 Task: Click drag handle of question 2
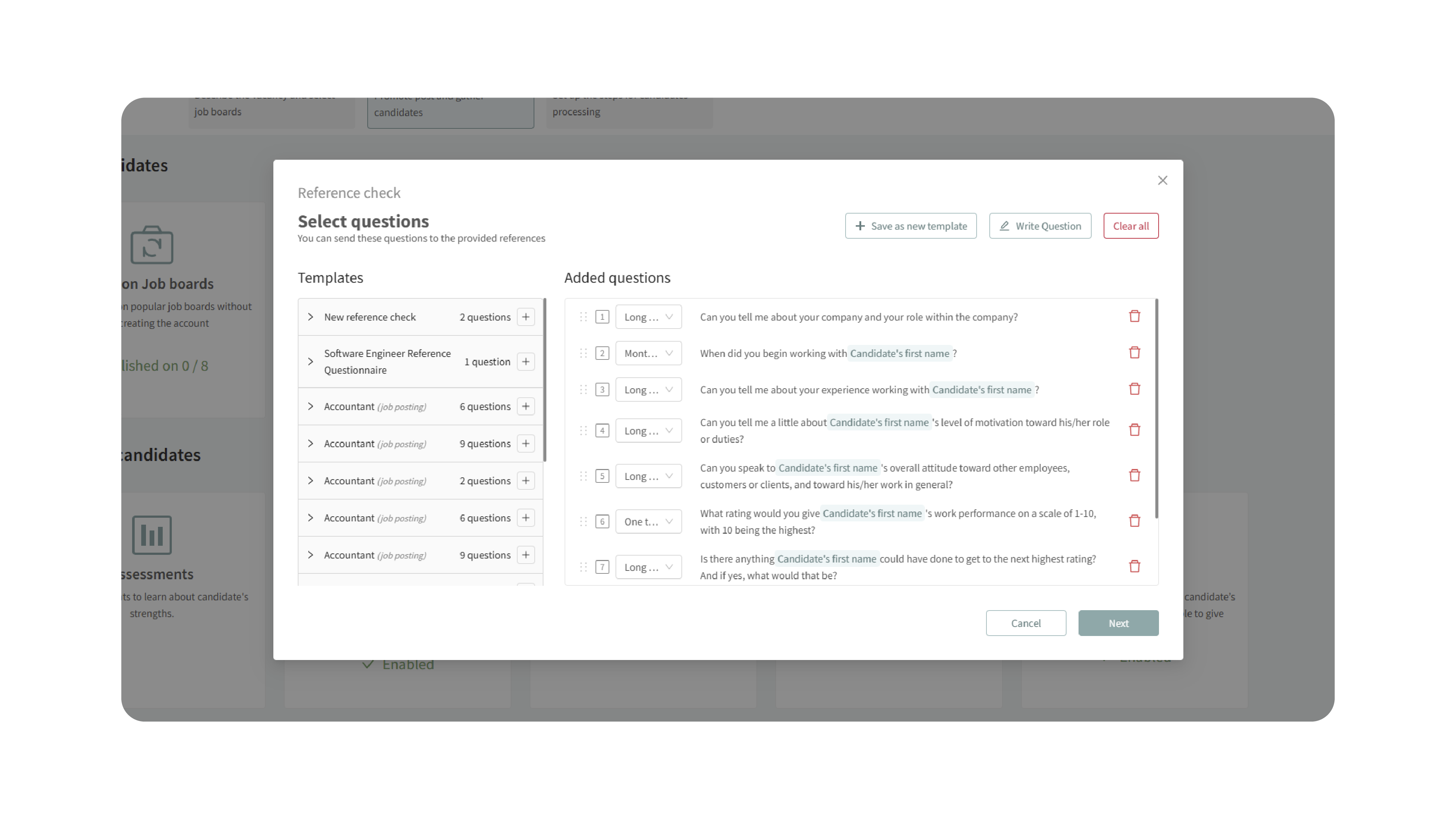tap(583, 353)
